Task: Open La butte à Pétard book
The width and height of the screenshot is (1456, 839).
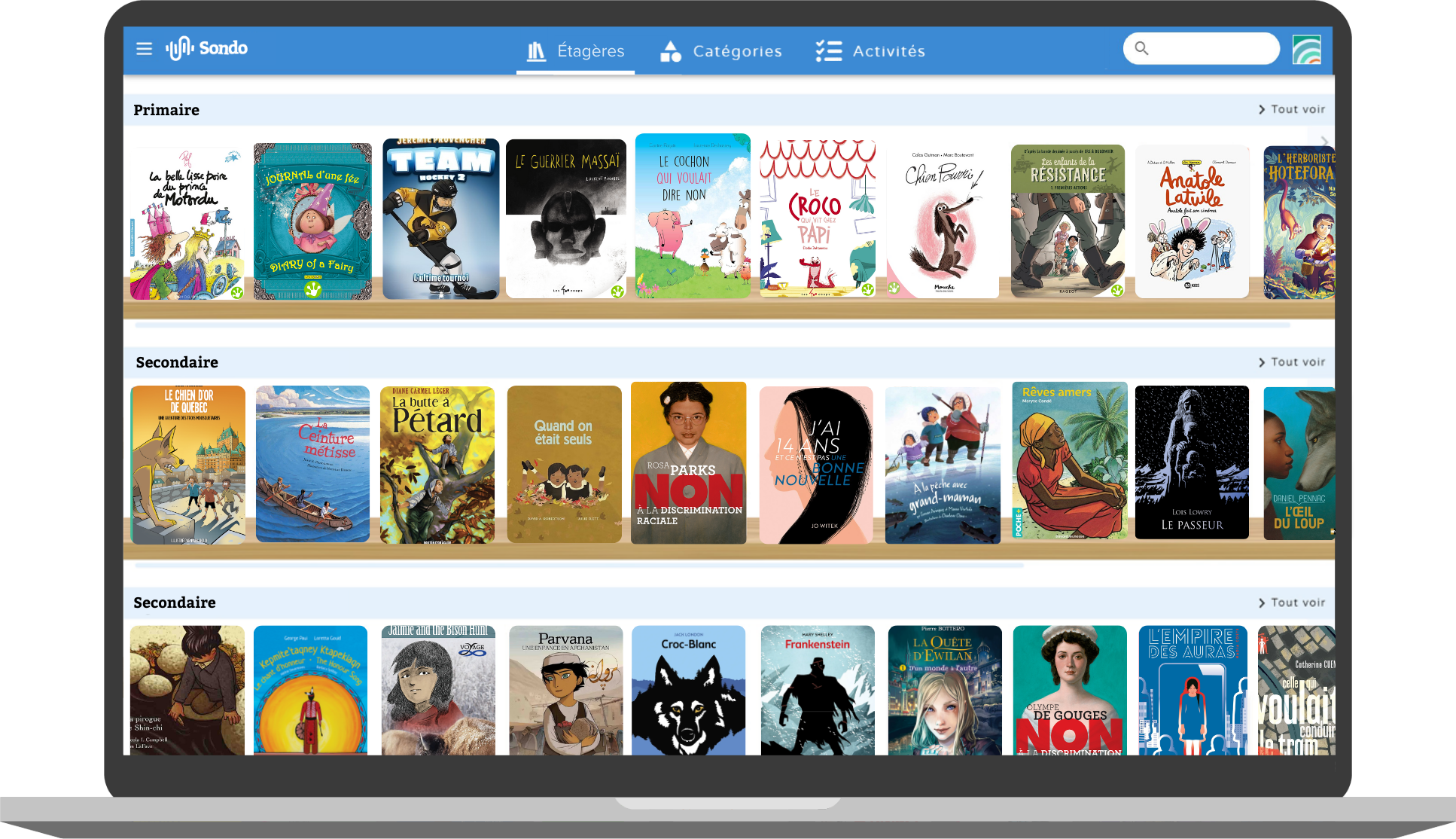Action: 437,465
